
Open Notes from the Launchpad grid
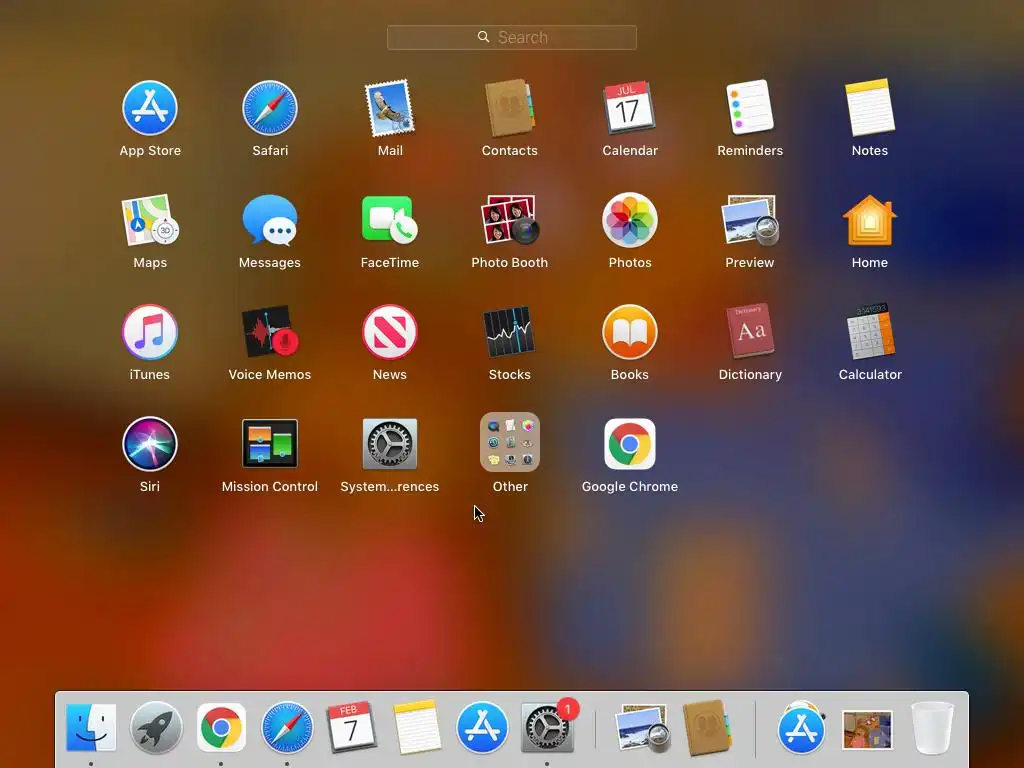(x=869, y=108)
